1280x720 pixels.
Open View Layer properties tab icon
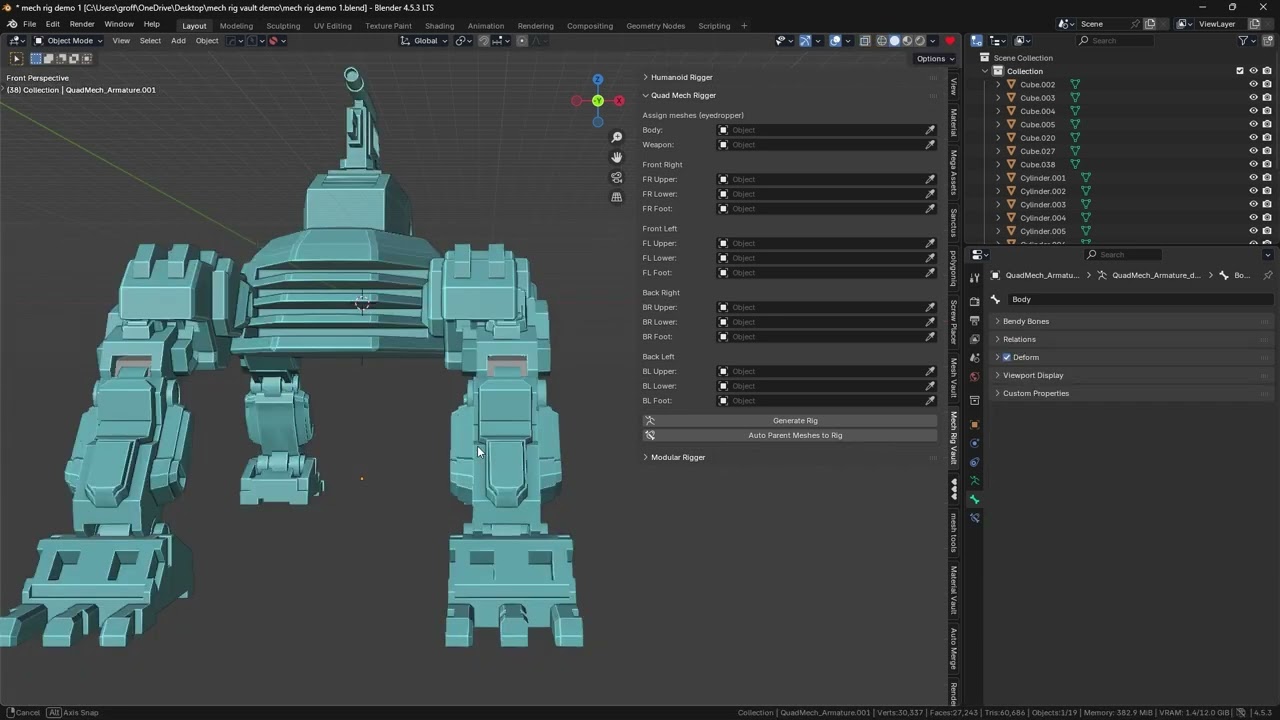click(975, 339)
